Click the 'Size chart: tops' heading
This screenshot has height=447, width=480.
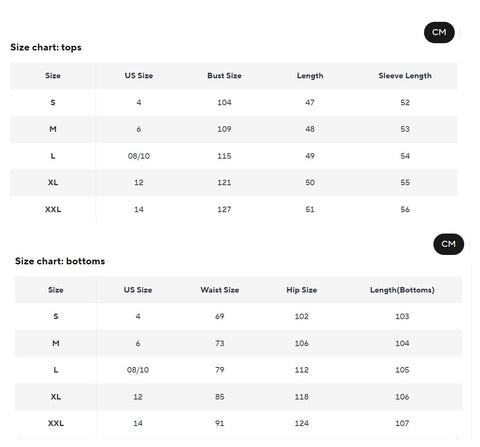tap(46, 47)
